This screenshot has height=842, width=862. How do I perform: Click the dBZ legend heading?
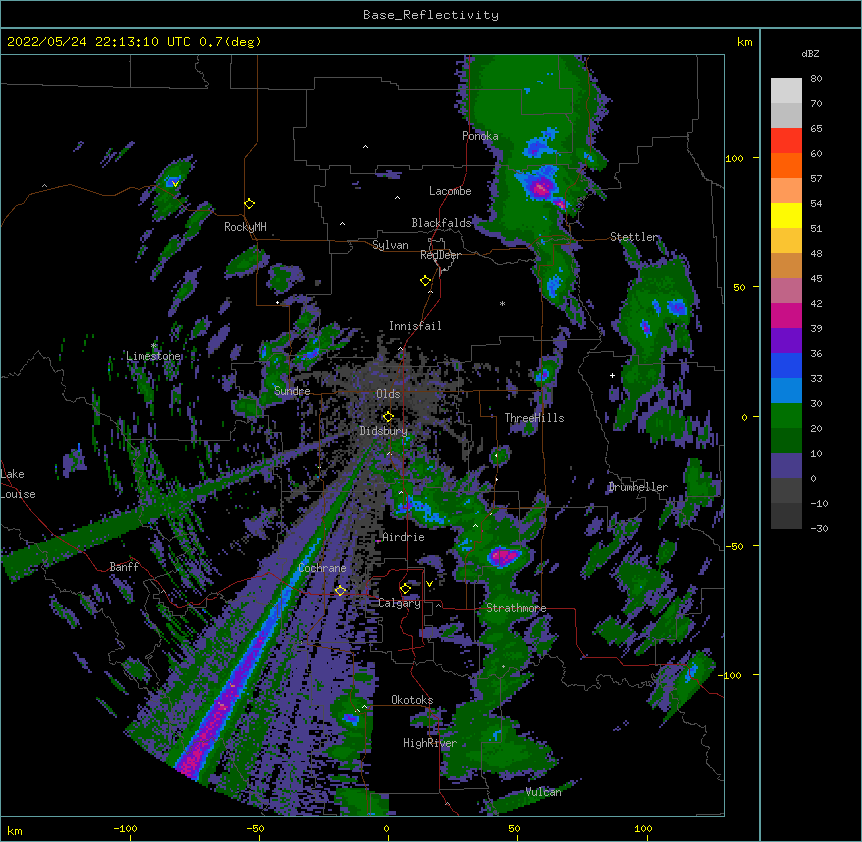(x=810, y=54)
